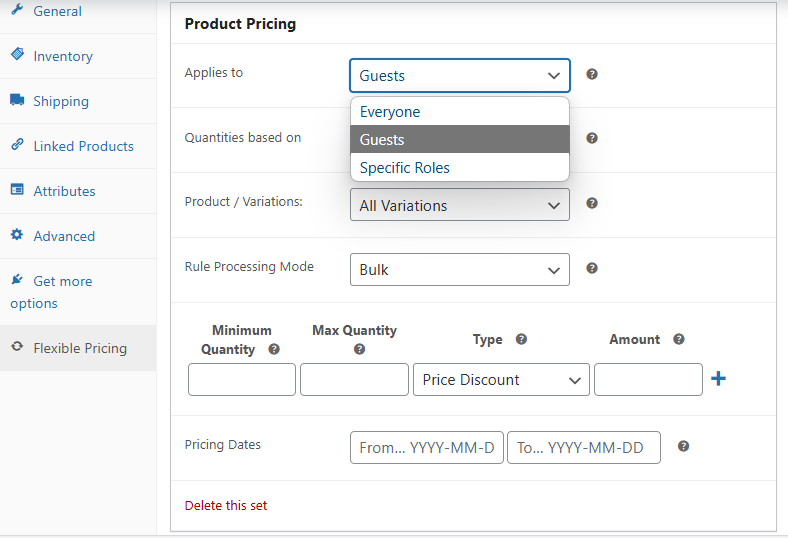Open the Flexible Pricing tab
Viewport: 788px width, 538px height.
click(x=80, y=349)
